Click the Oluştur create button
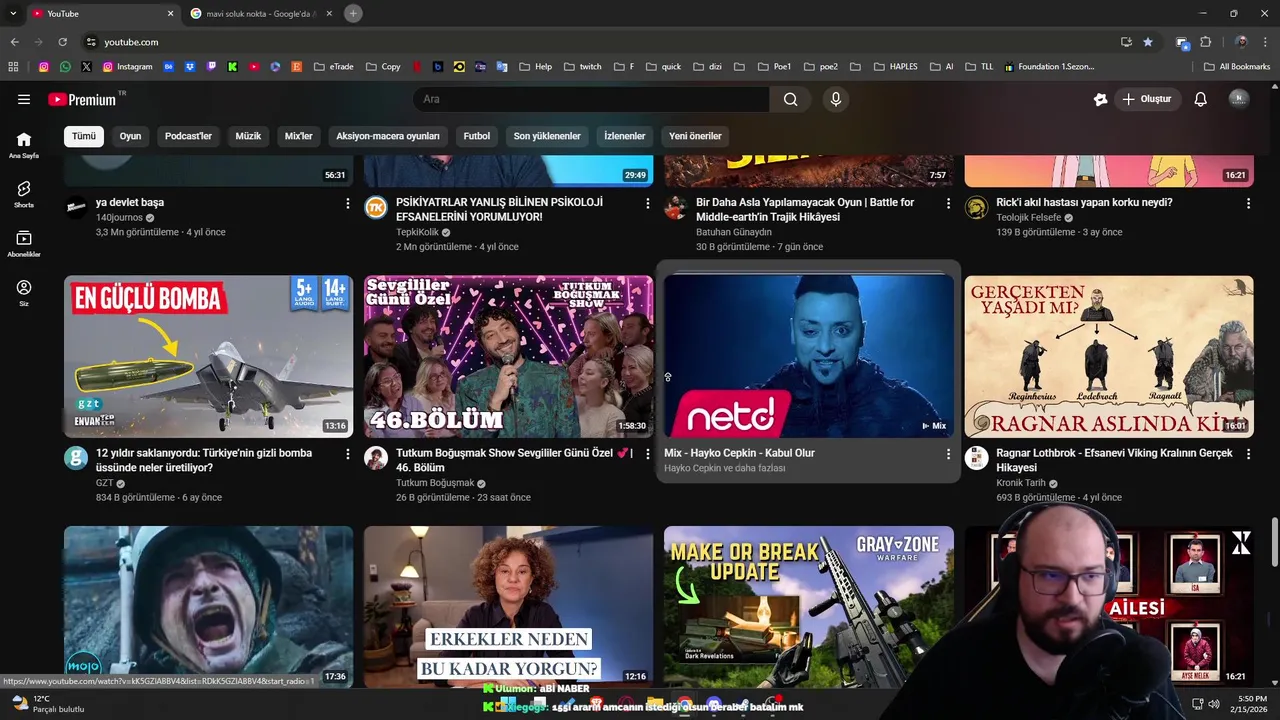This screenshot has height=720, width=1280. click(x=1146, y=99)
